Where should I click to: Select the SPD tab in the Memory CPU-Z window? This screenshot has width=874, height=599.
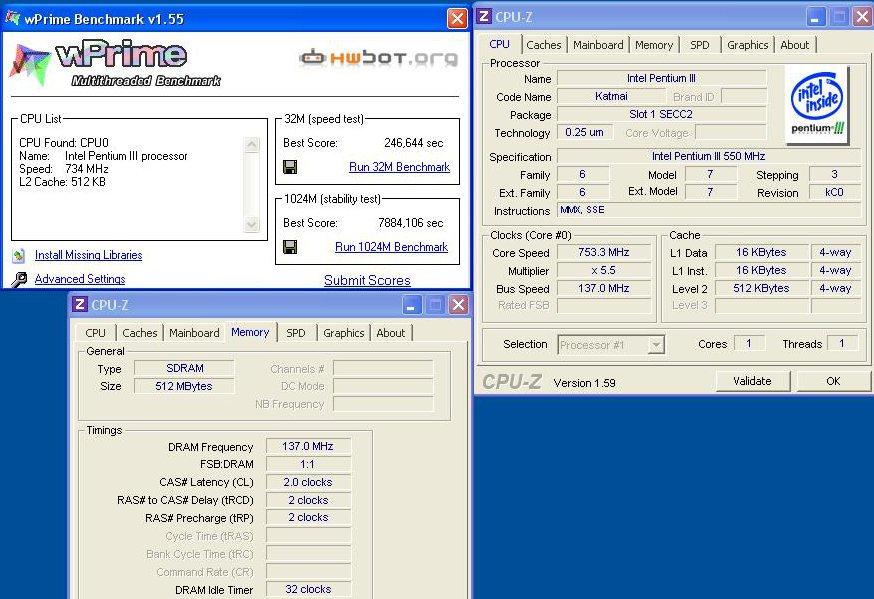pyautogui.click(x=295, y=333)
